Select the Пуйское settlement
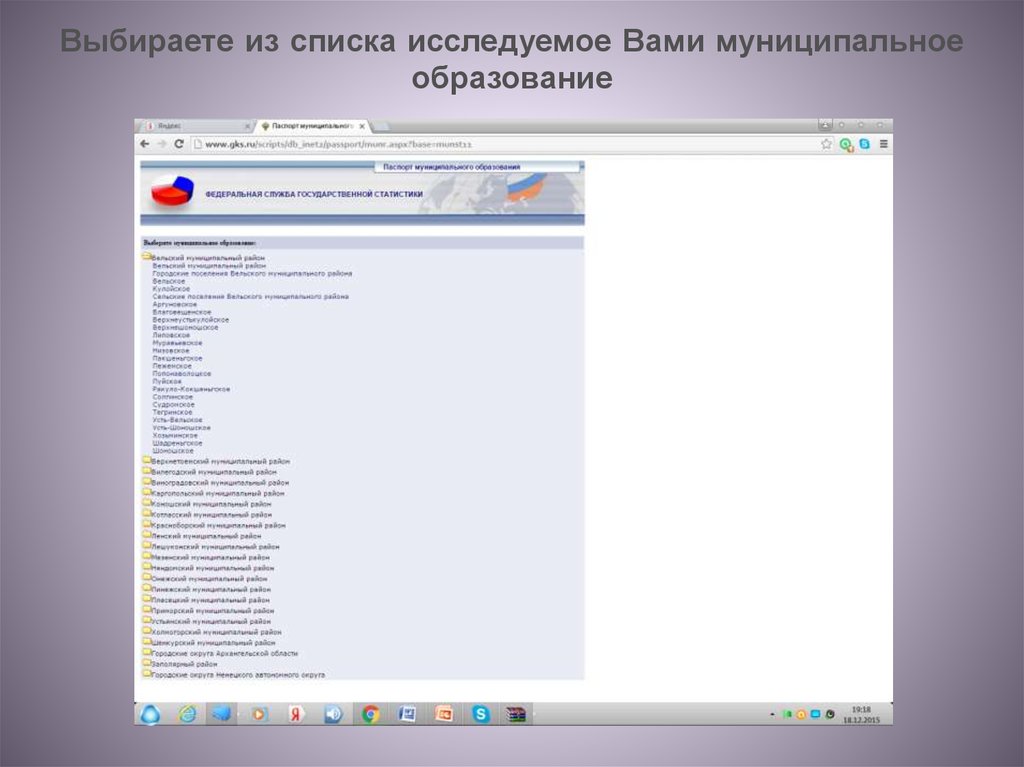Screen dimensions: 1024x767 point(167,382)
